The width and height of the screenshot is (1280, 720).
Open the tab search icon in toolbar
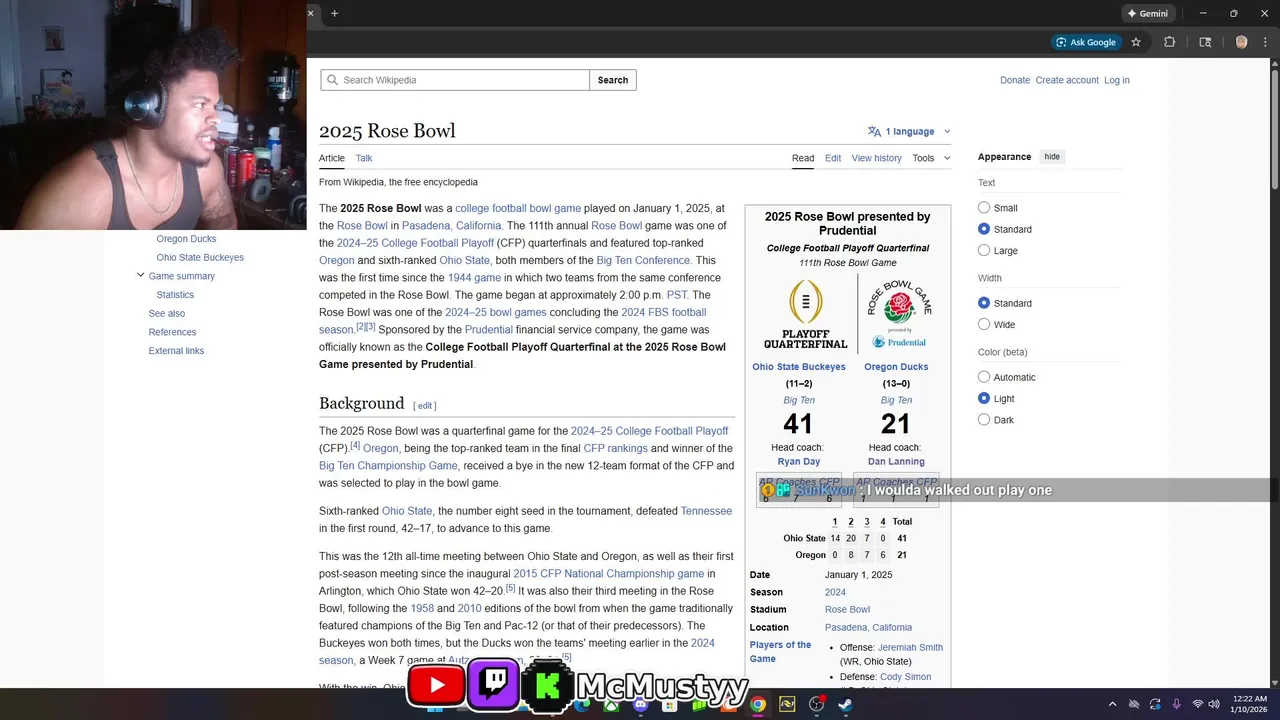(x=1205, y=42)
